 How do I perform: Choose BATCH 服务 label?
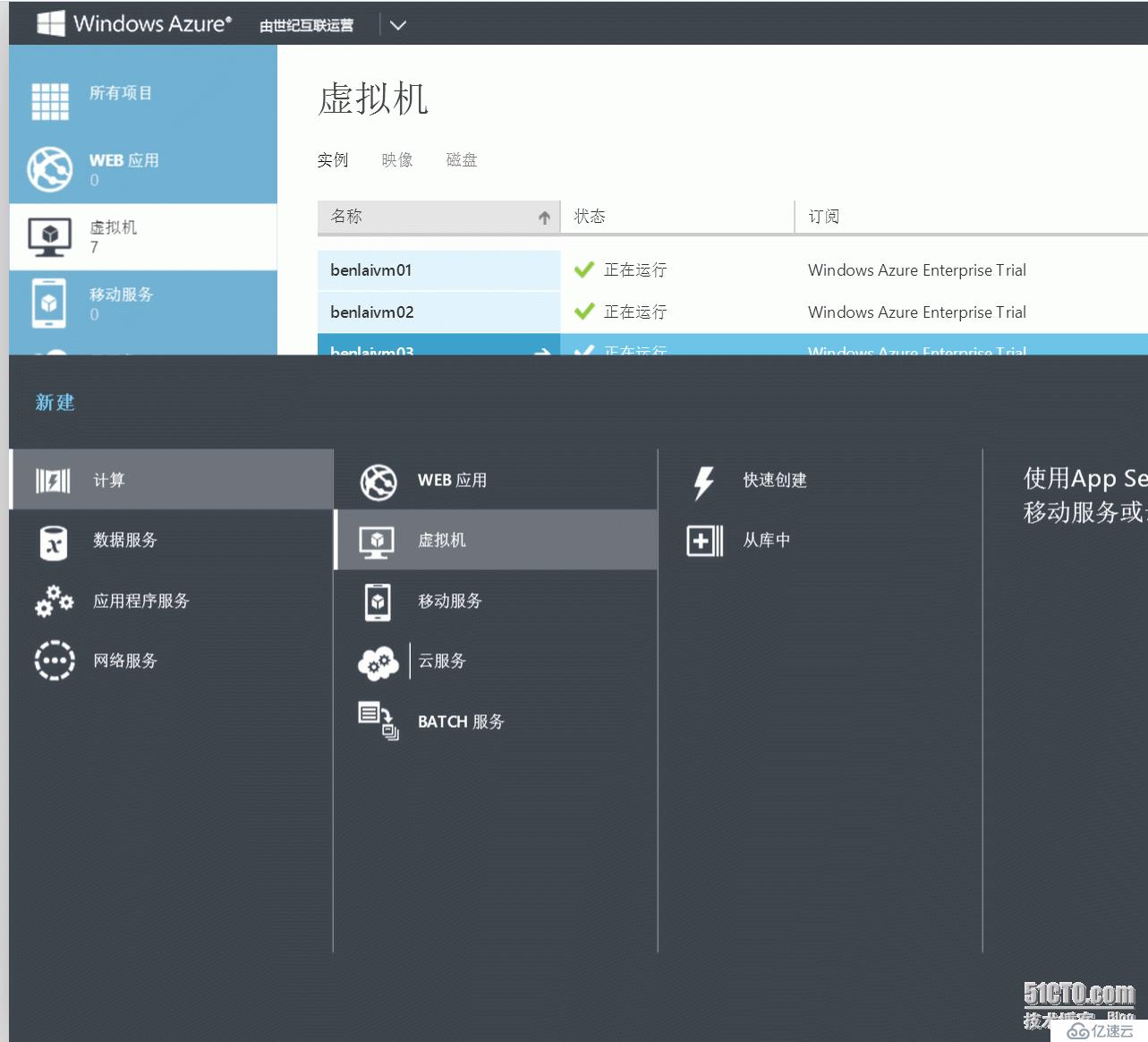click(461, 722)
